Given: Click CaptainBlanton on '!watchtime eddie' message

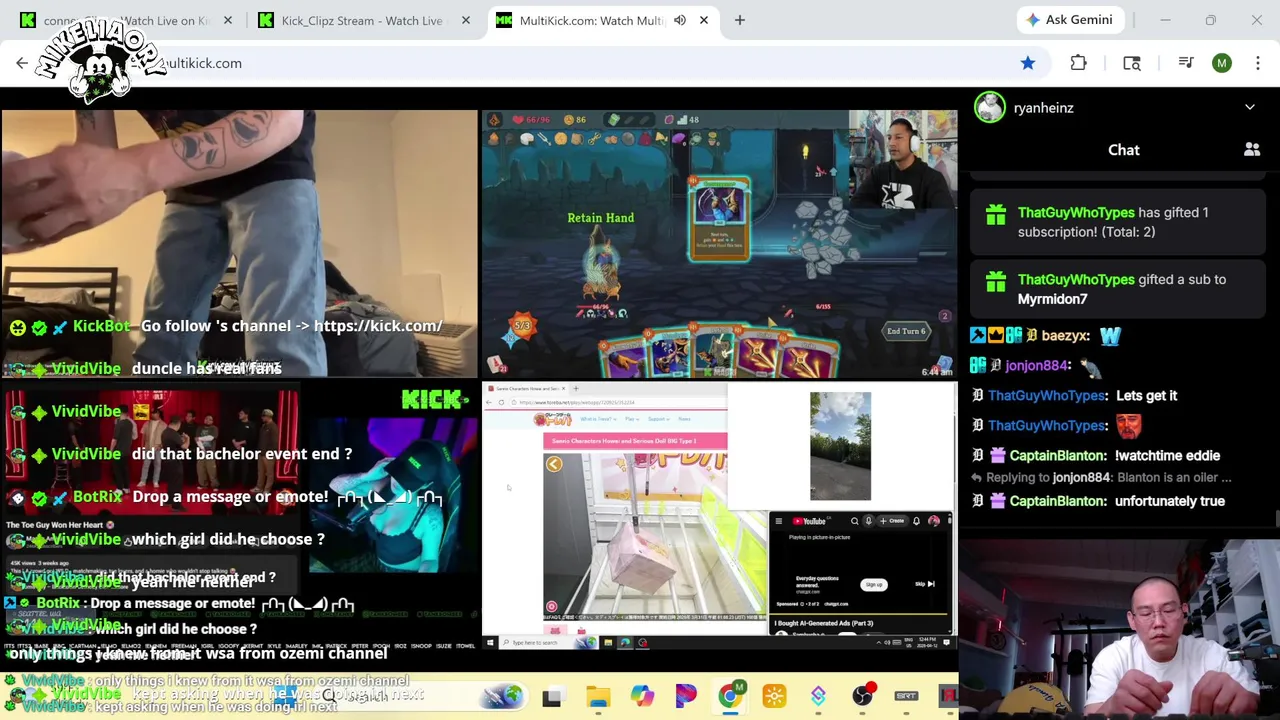Looking at the screenshot, I should 1058,456.
